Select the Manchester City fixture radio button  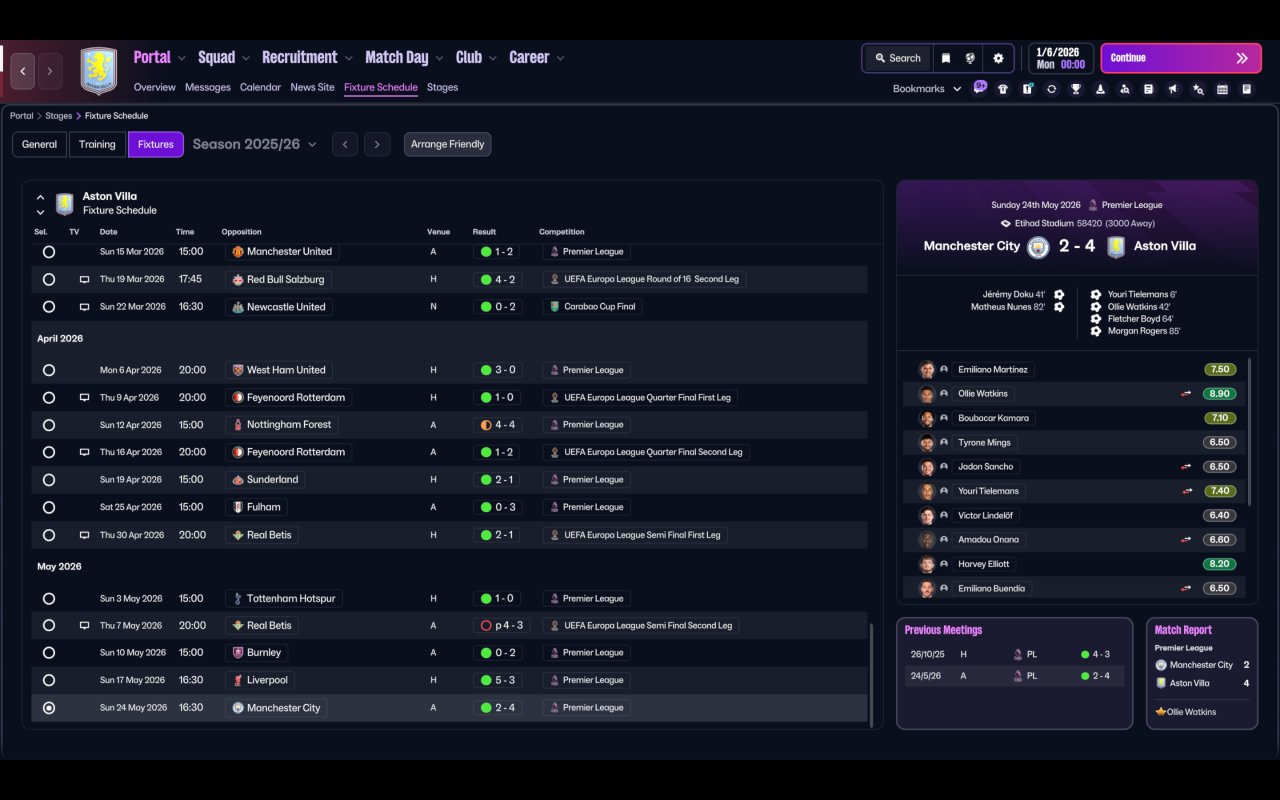(49, 708)
